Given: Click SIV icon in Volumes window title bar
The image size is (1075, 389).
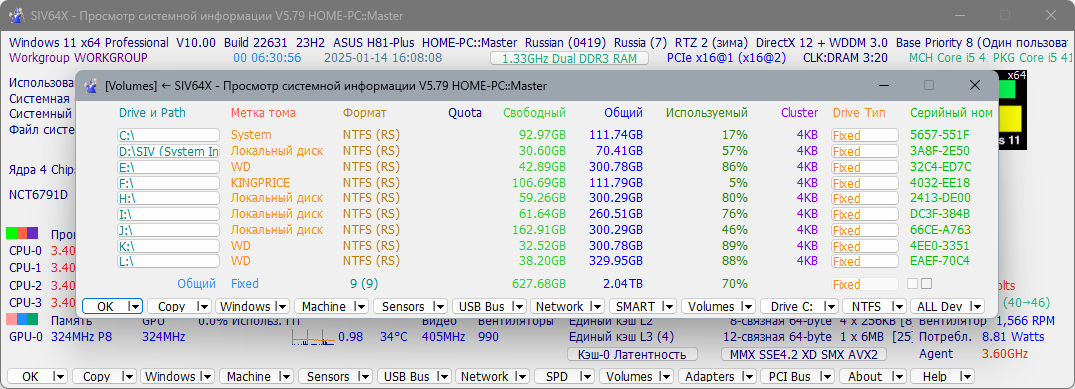Looking at the screenshot, I should click(90, 86).
